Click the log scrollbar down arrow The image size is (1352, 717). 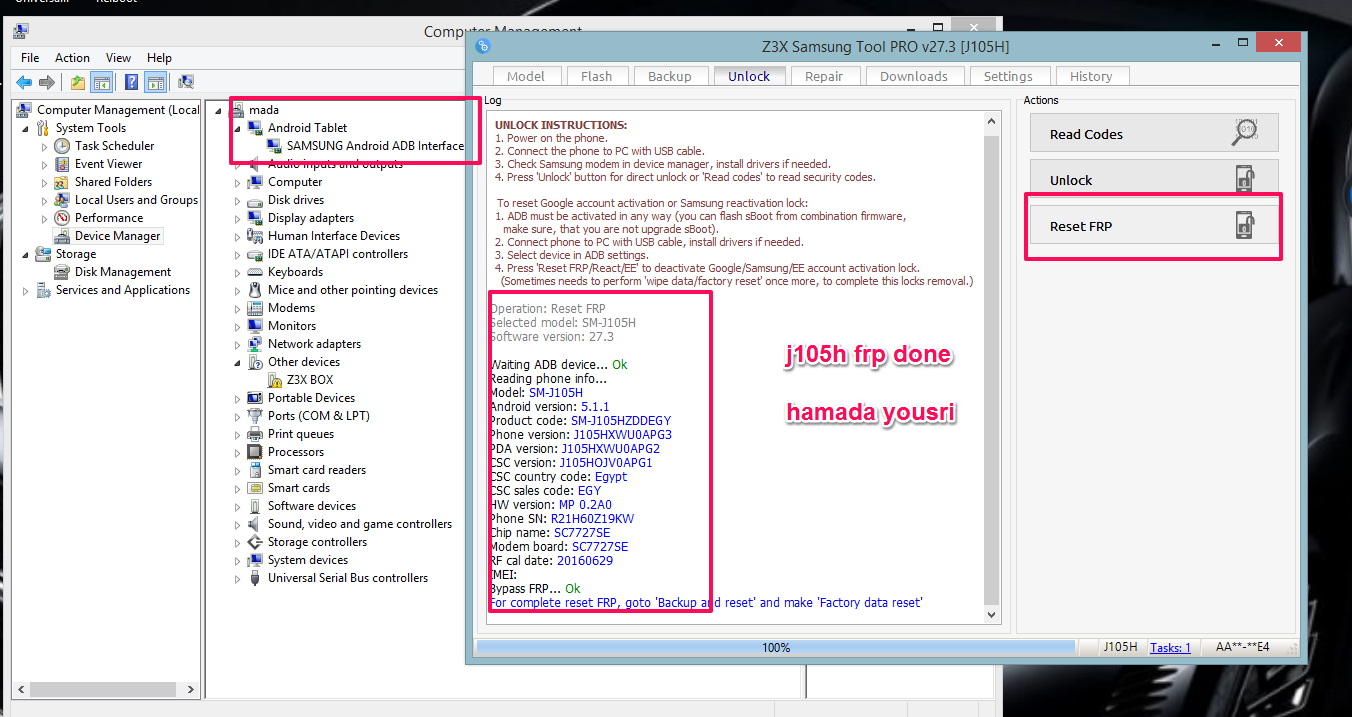click(991, 615)
